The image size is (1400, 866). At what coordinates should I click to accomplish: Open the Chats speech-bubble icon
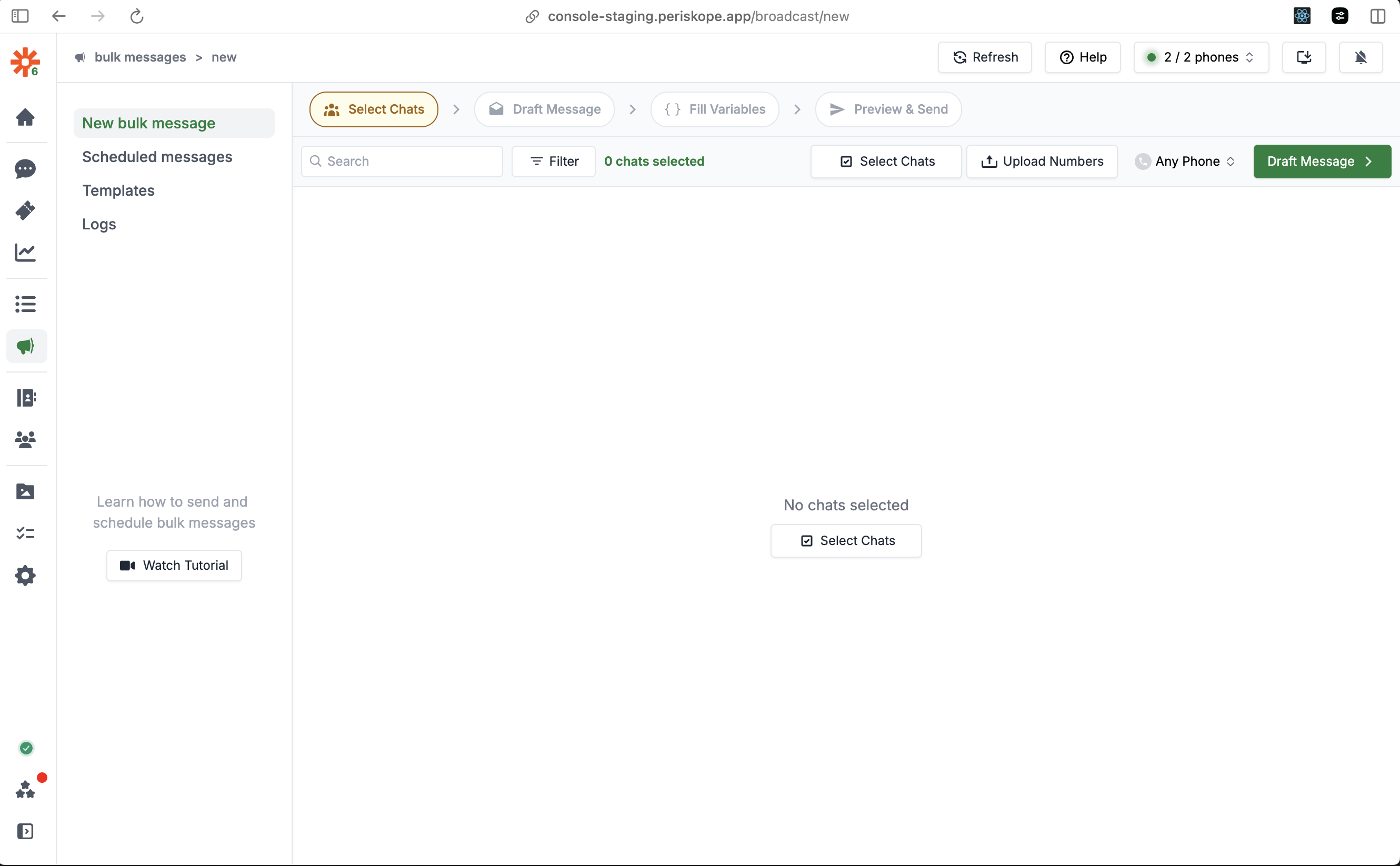pos(25,169)
